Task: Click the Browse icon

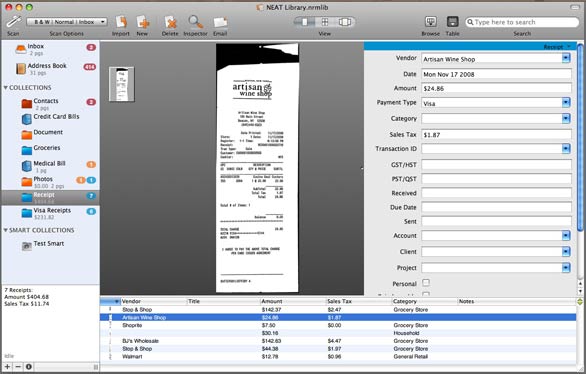Action: click(x=431, y=22)
